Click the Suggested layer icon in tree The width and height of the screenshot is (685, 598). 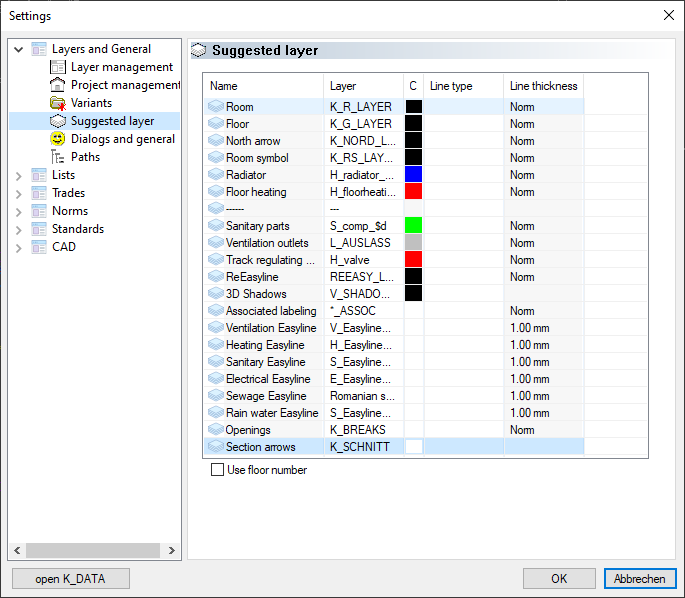point(58,121)
